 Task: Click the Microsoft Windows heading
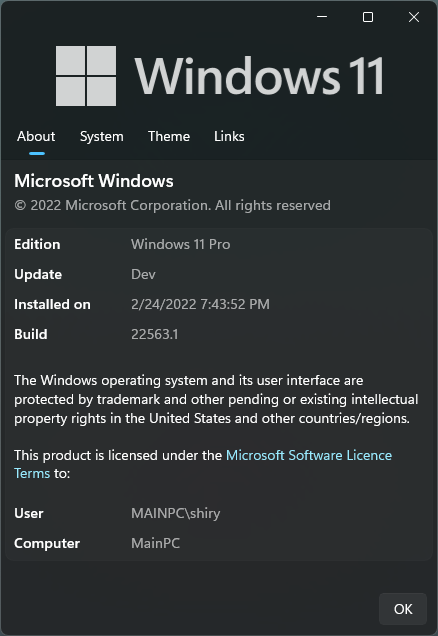(x=94, y=181)
